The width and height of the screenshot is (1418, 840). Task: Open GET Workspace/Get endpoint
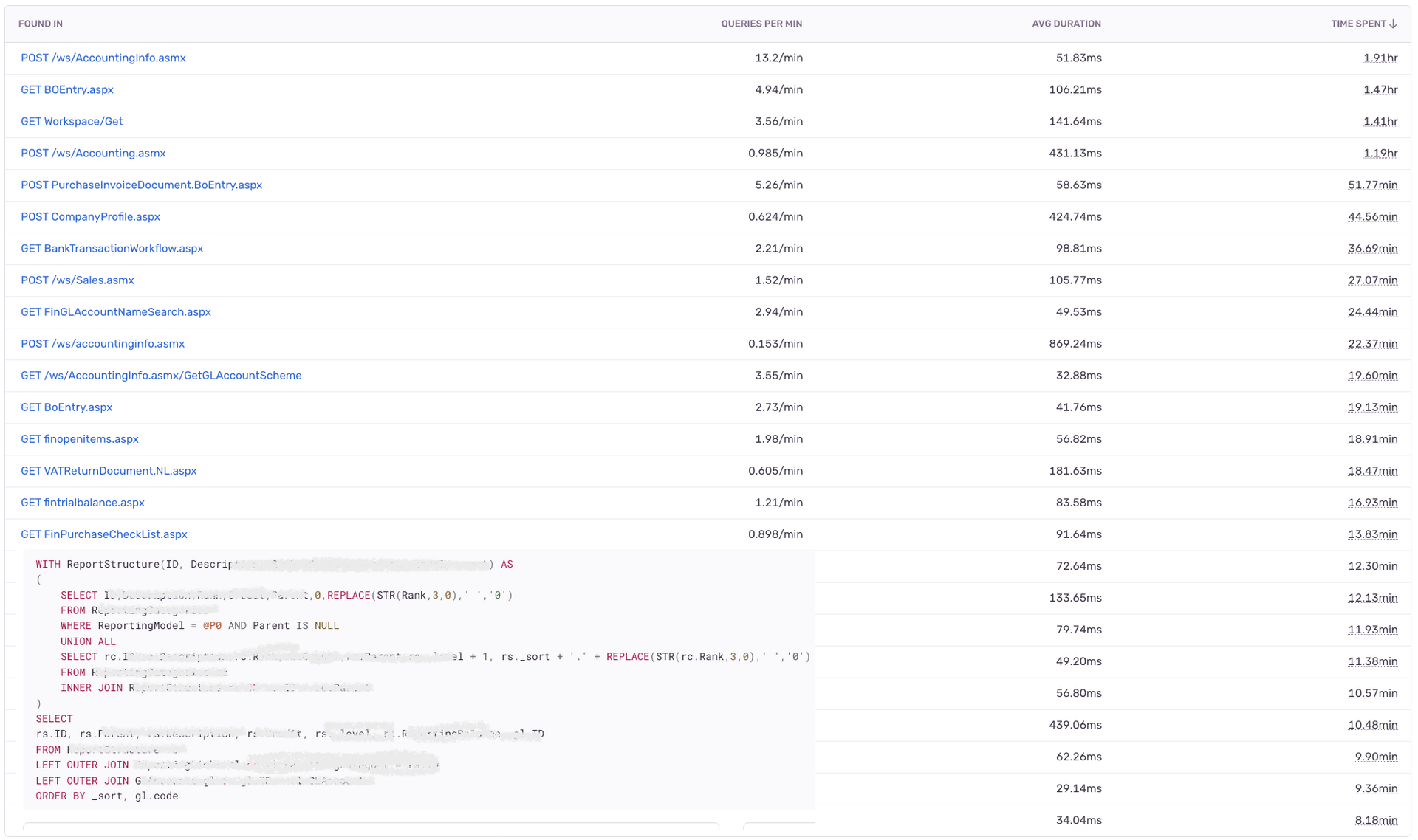point(71,121)
